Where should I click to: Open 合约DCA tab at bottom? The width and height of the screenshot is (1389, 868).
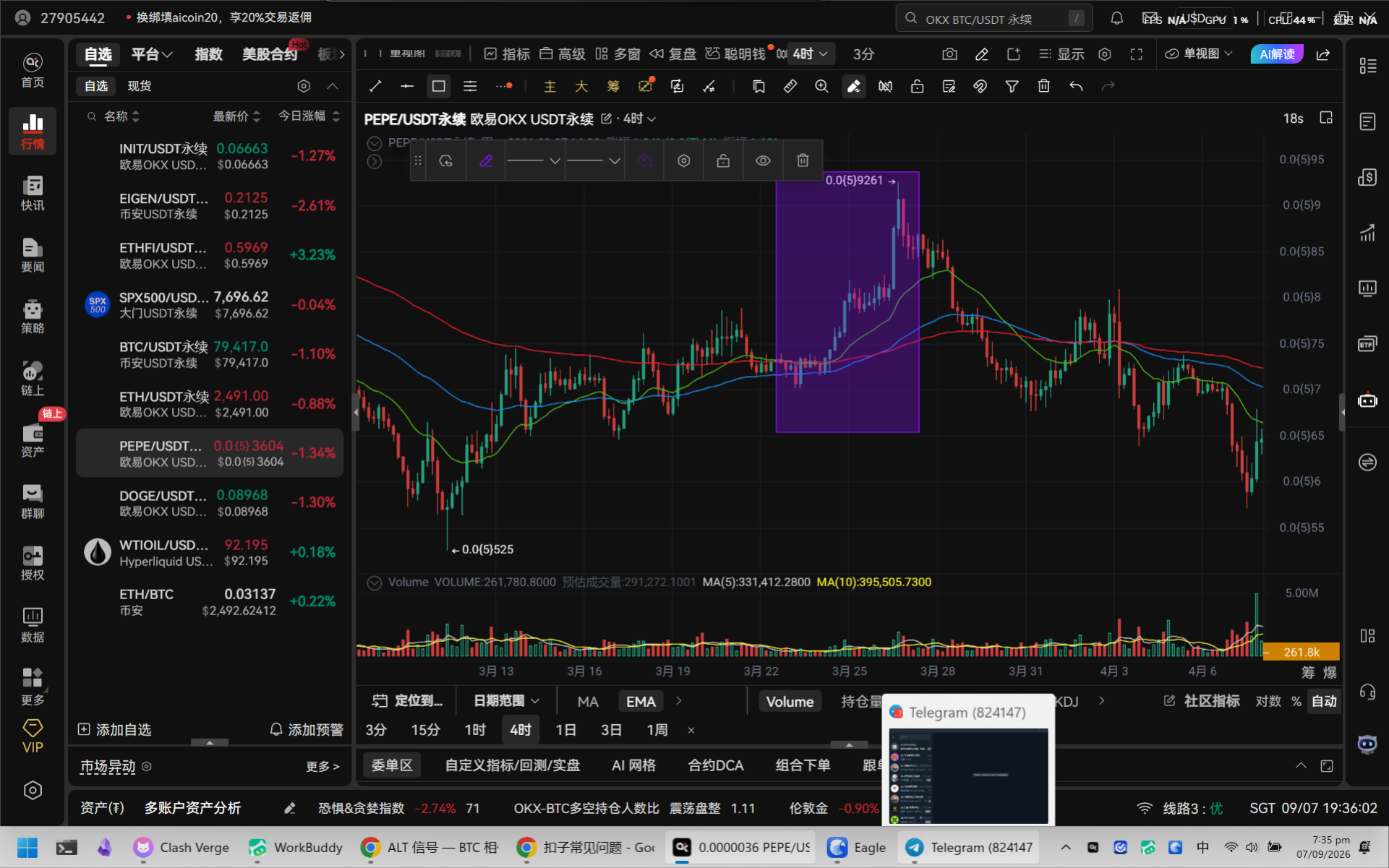coord(715,765)
